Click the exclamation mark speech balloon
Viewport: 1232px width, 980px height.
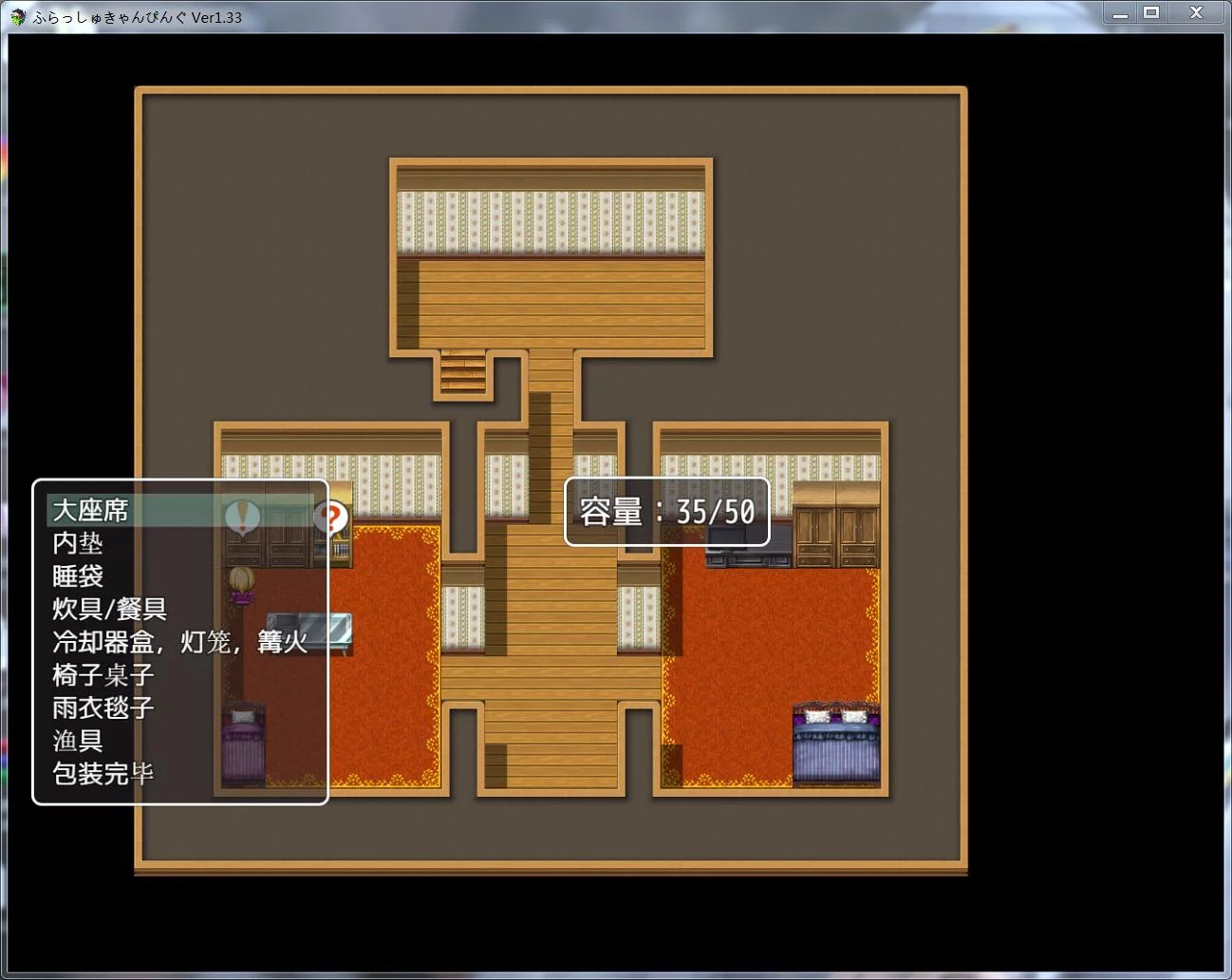pos(242,516)
